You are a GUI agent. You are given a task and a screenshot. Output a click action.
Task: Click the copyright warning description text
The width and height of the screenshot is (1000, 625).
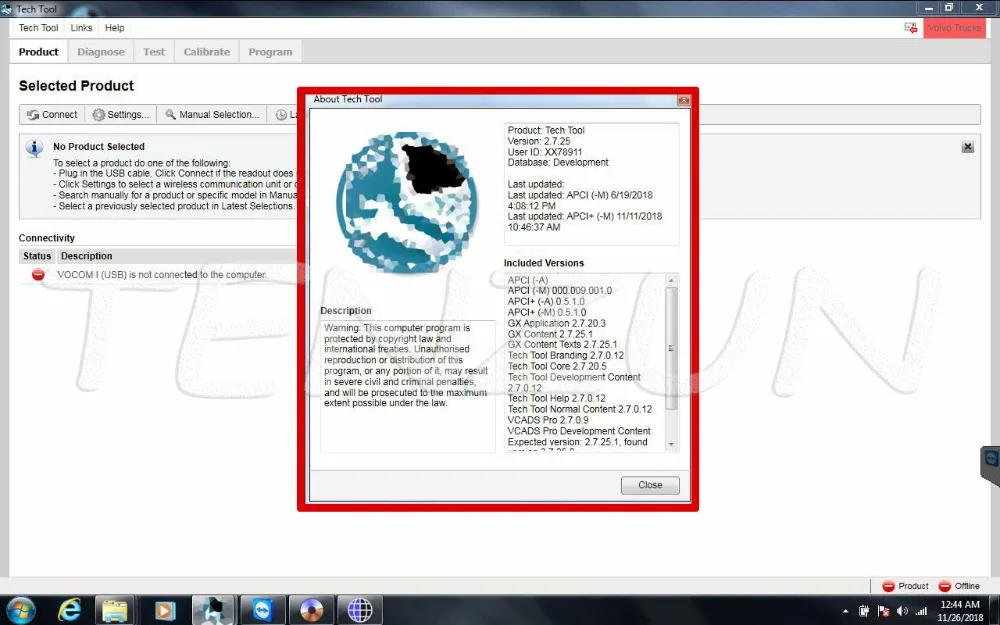pyautogui.click(x=406, y=365)
